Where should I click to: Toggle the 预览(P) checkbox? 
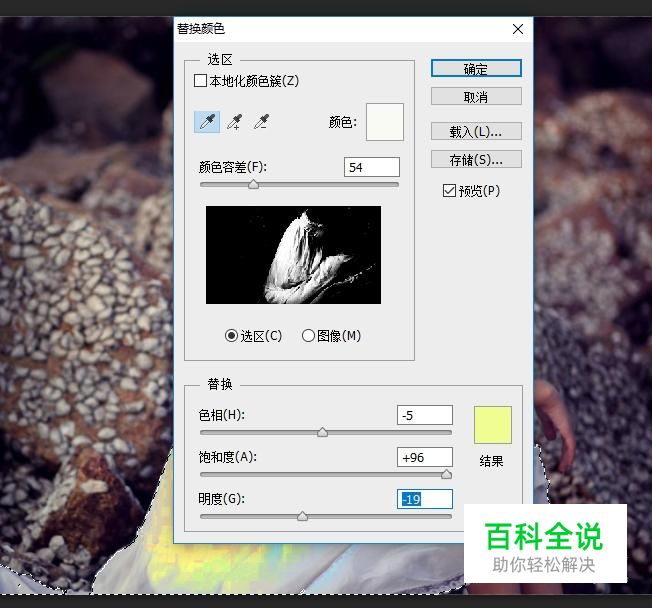point(449,191)
